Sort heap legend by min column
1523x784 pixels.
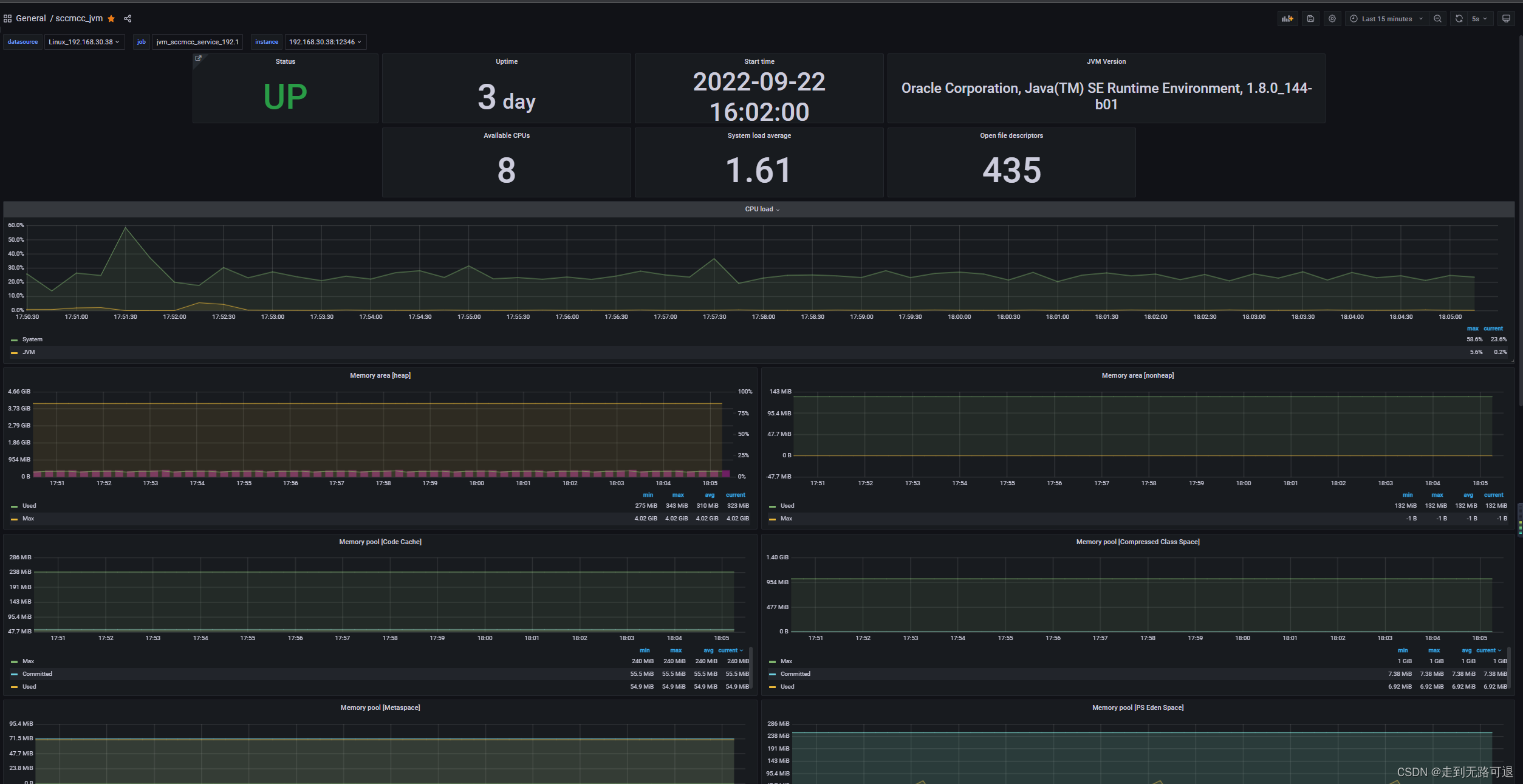click(648, 495)
